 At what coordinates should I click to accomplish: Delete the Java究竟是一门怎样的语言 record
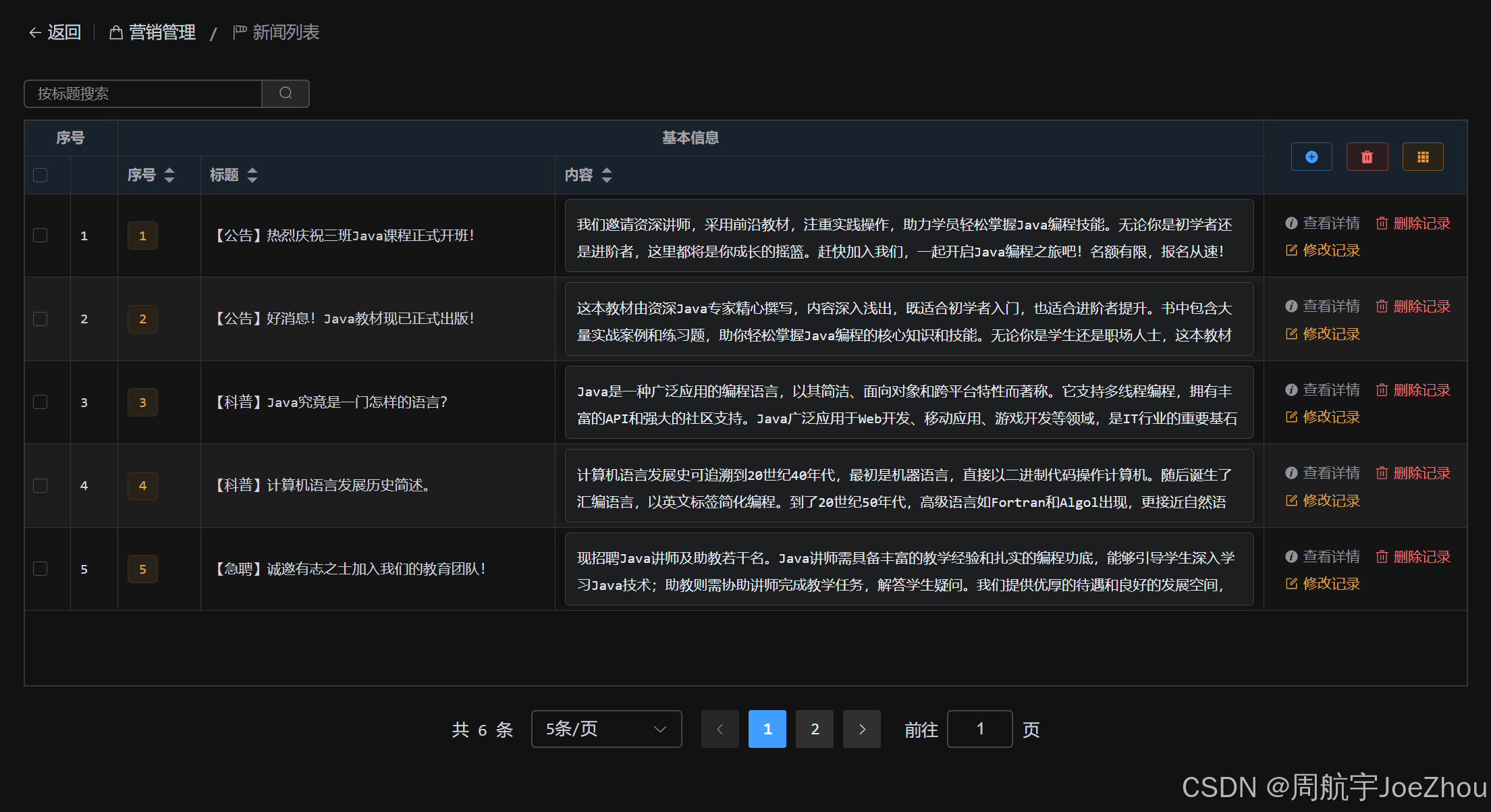tap(1413, 390)
